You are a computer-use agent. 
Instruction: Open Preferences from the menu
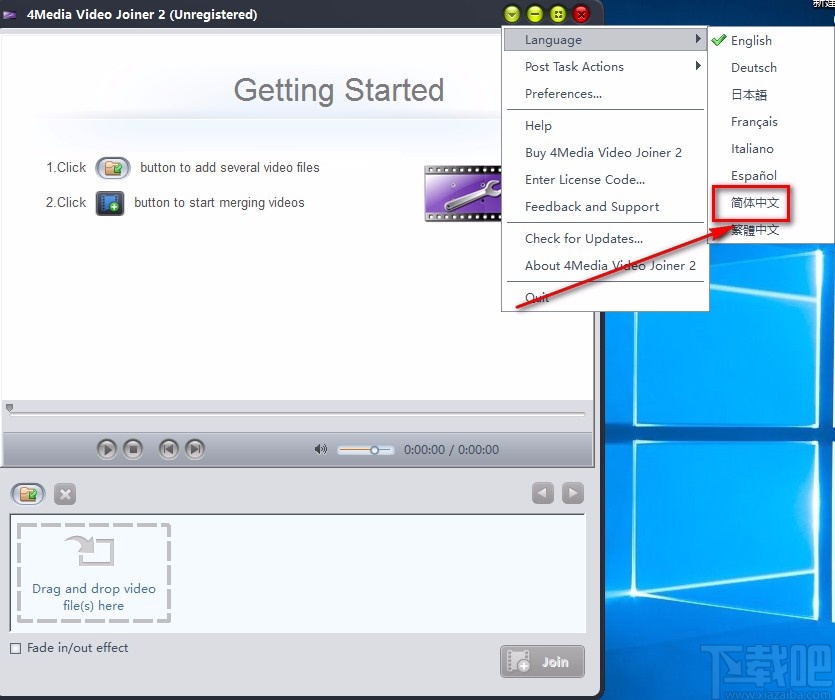605,94
